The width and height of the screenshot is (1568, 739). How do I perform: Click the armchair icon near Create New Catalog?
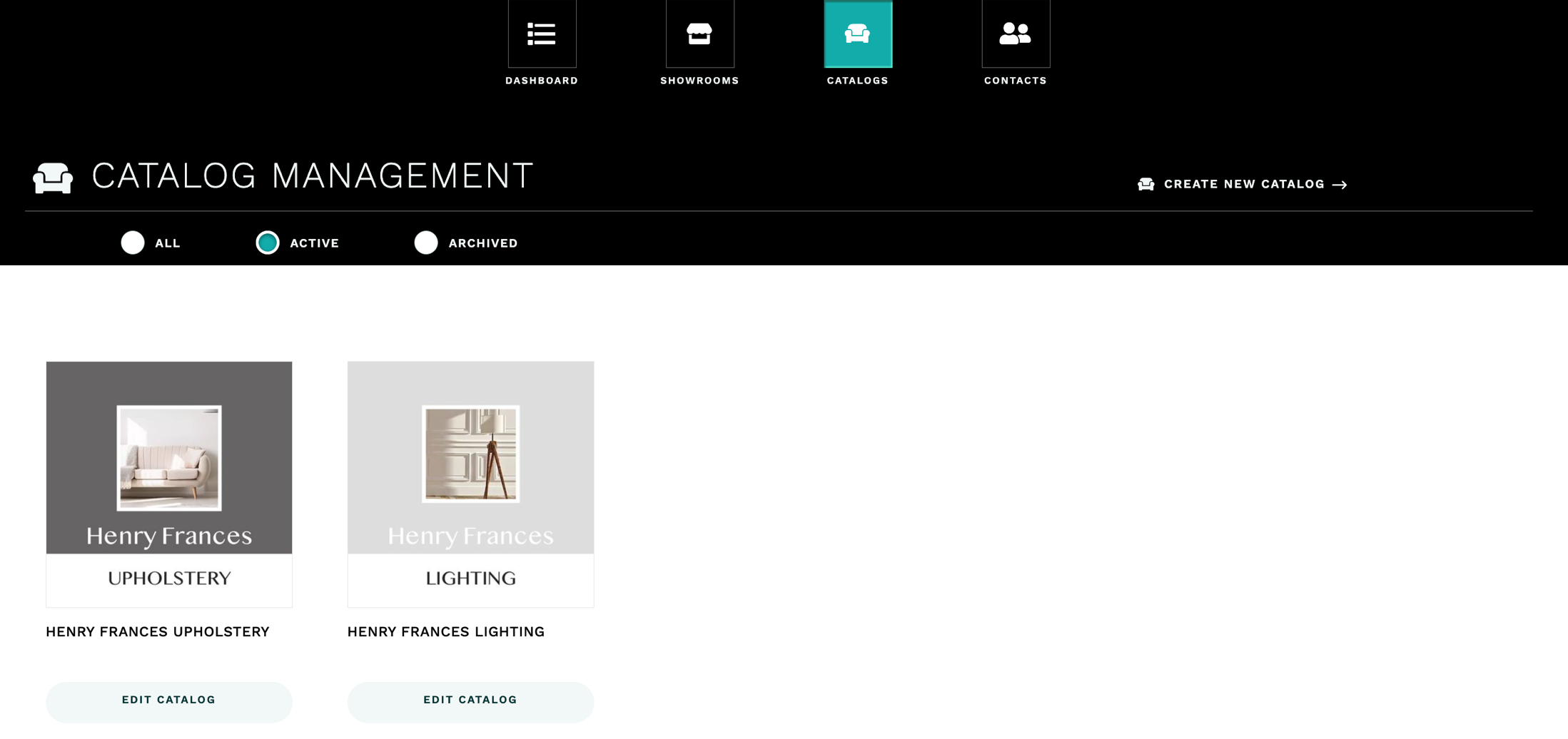1147,183
